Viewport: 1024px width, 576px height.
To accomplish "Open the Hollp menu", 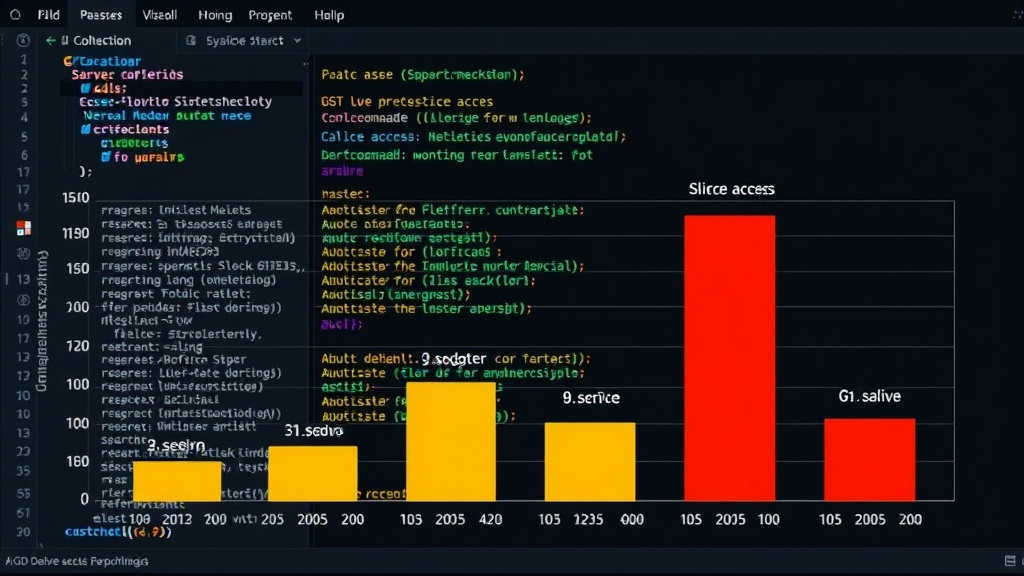I will click(x=329, y=15).
